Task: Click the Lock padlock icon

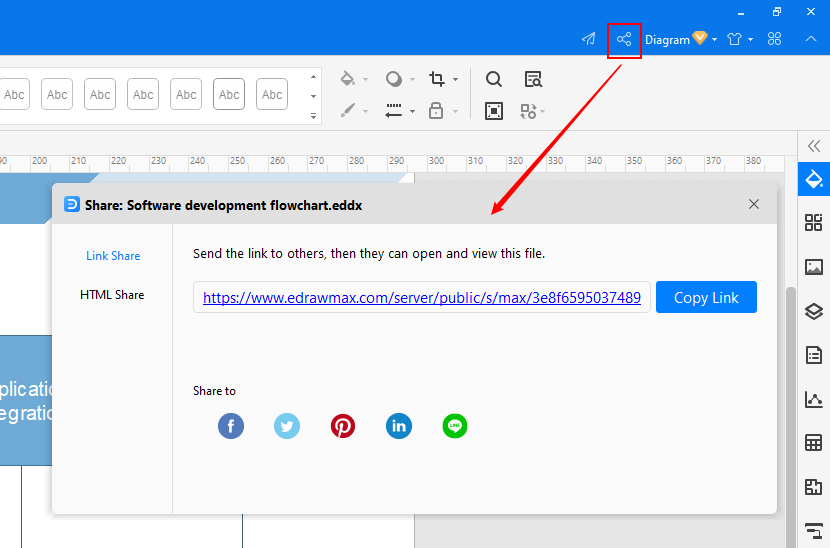Action: [x=436, y=111]
